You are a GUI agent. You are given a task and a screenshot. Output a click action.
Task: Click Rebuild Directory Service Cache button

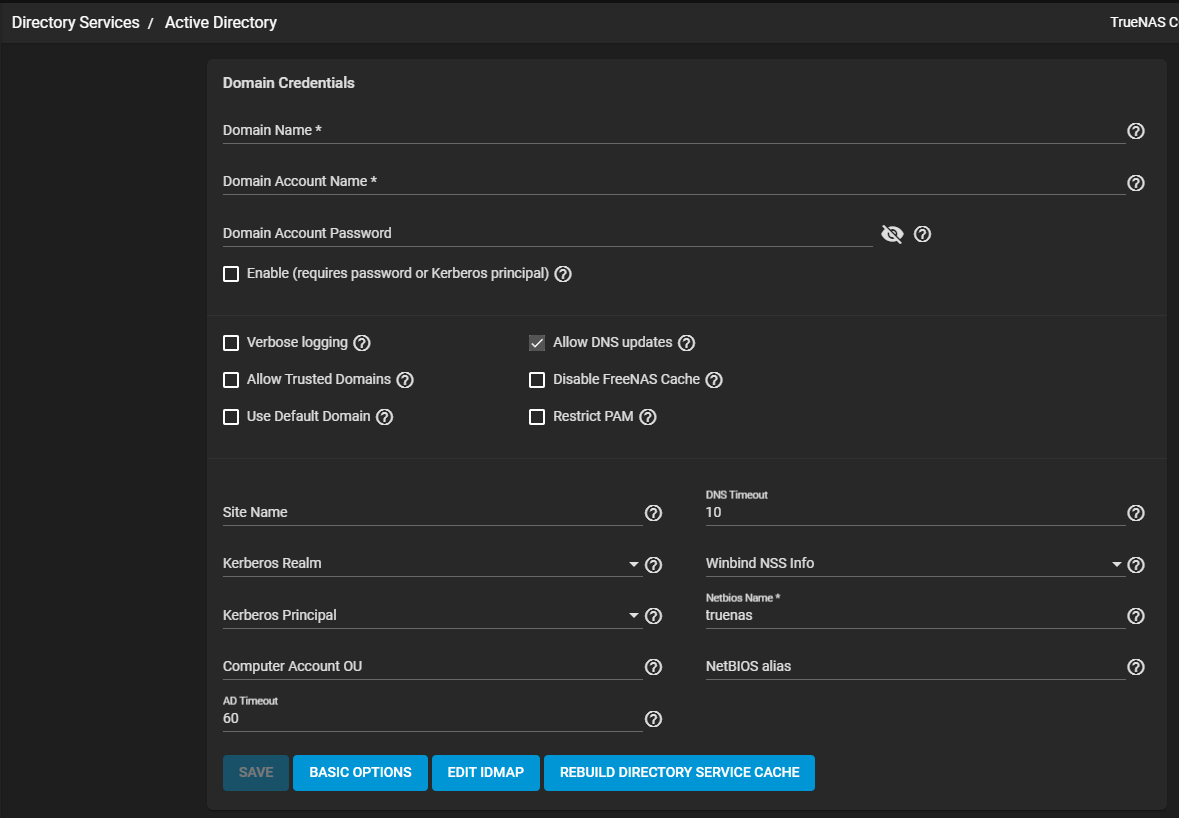679,773
